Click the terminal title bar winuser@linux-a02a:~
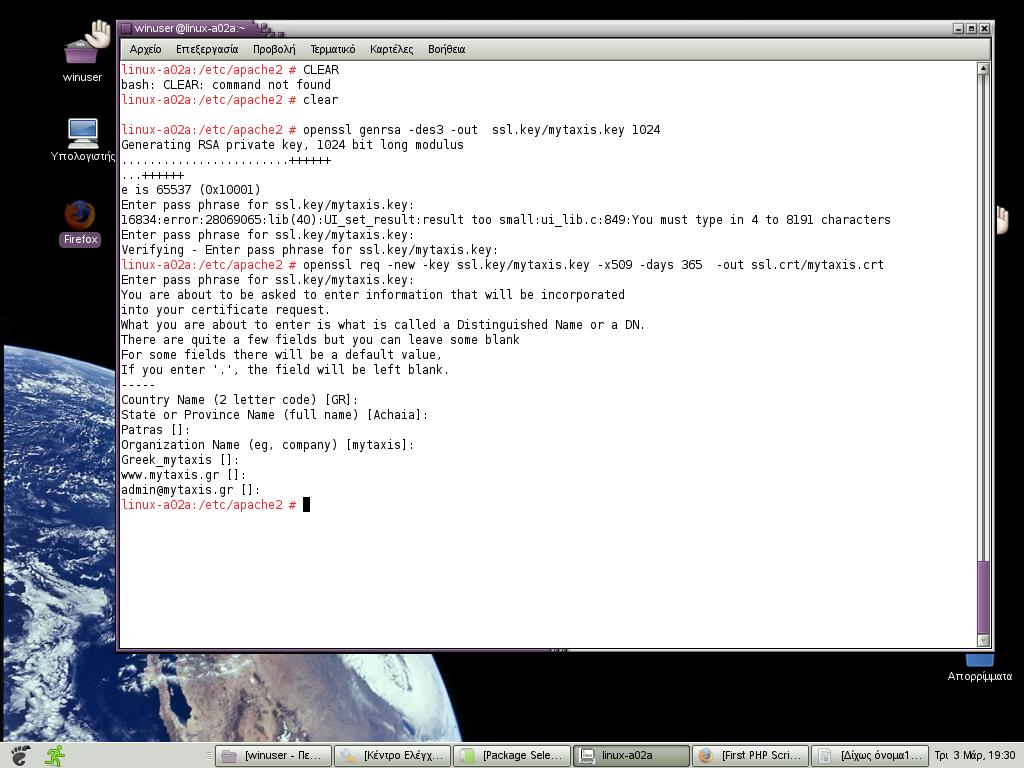This screenshot has height=768, width=1024. pos(189,28)
